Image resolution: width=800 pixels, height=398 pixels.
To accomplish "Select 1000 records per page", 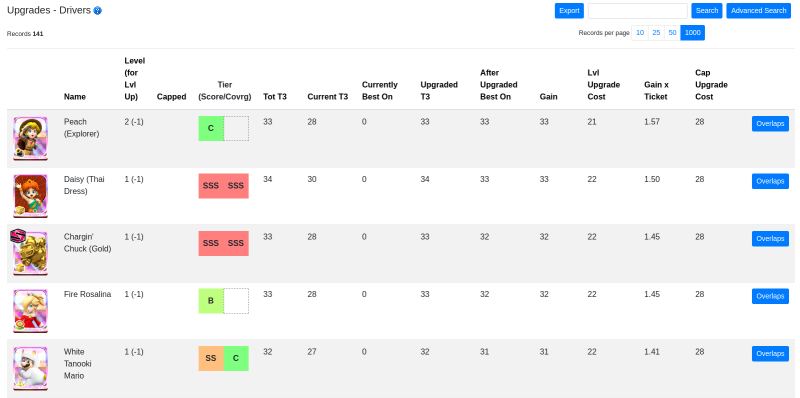I will point(692,33).
